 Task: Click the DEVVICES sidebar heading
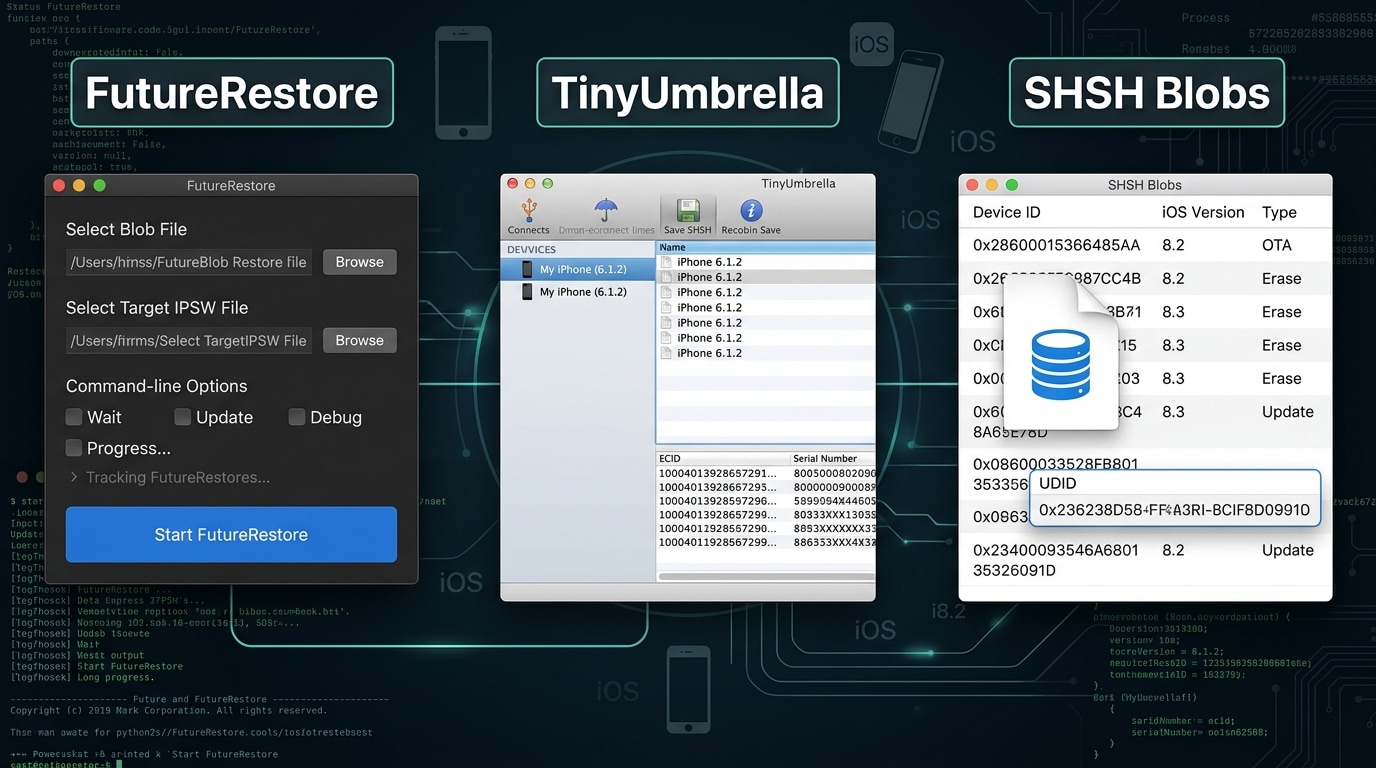[532, 249]
